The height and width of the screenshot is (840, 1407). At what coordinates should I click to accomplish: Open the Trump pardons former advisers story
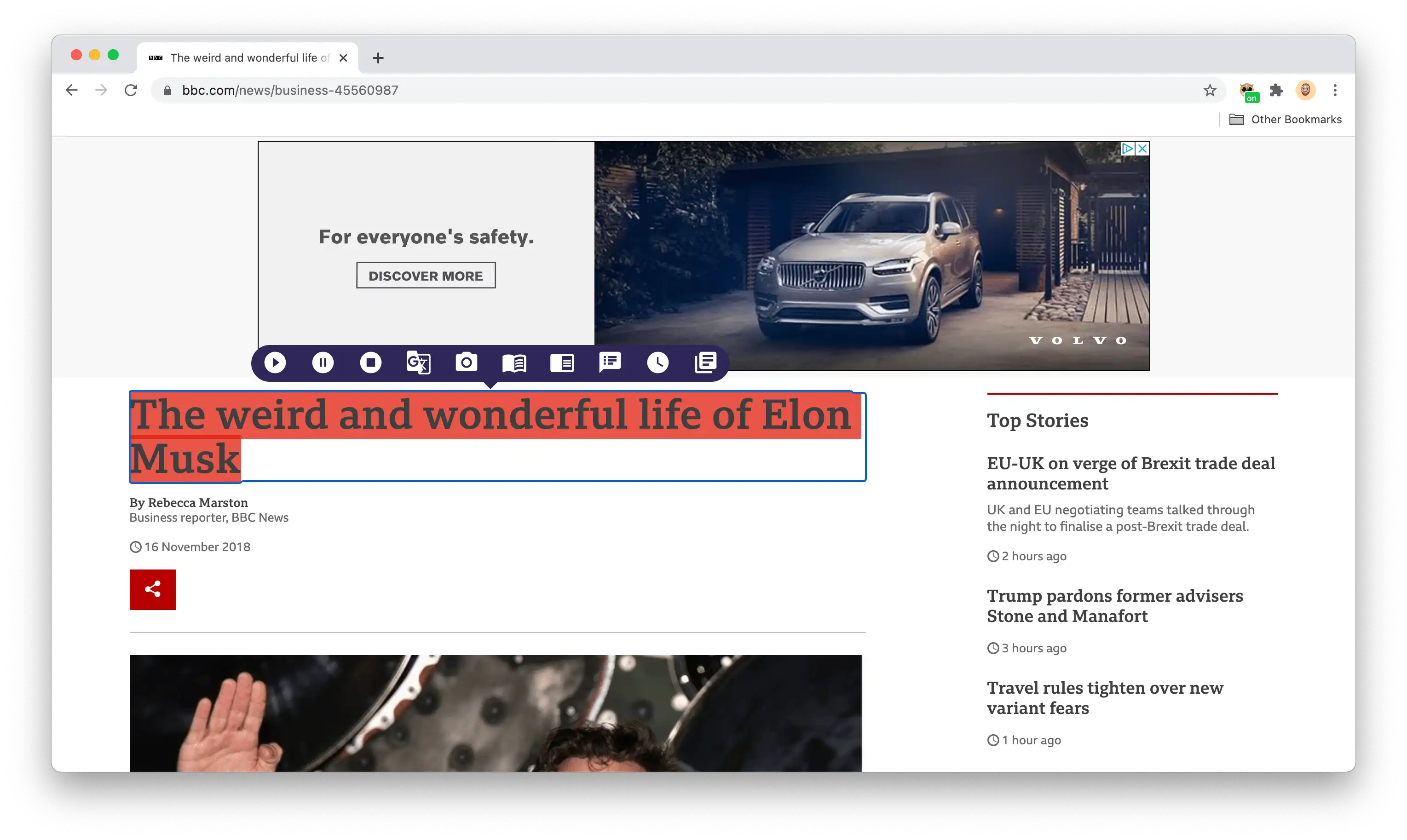coord(1115,606)
